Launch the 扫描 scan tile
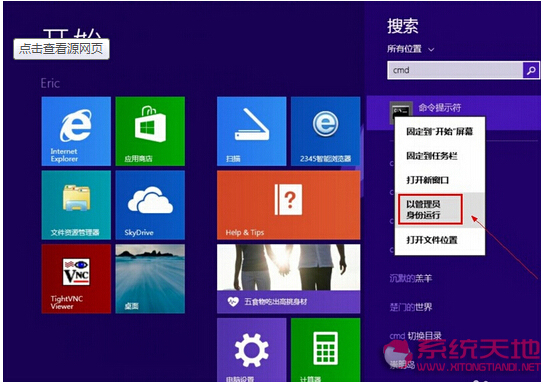The image size is (543, 384). click(x=252, y=131)
